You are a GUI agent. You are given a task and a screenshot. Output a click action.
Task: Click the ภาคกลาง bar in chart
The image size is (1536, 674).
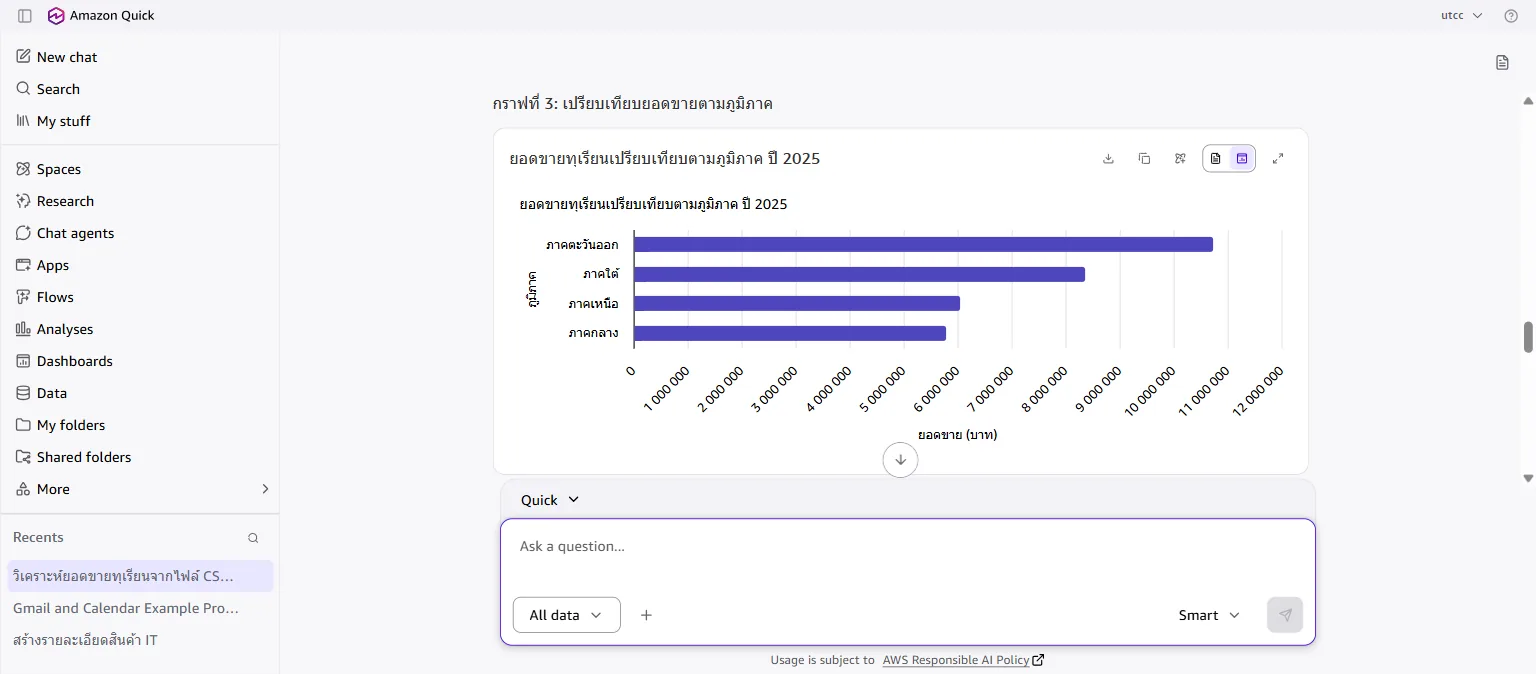point(790,333)
